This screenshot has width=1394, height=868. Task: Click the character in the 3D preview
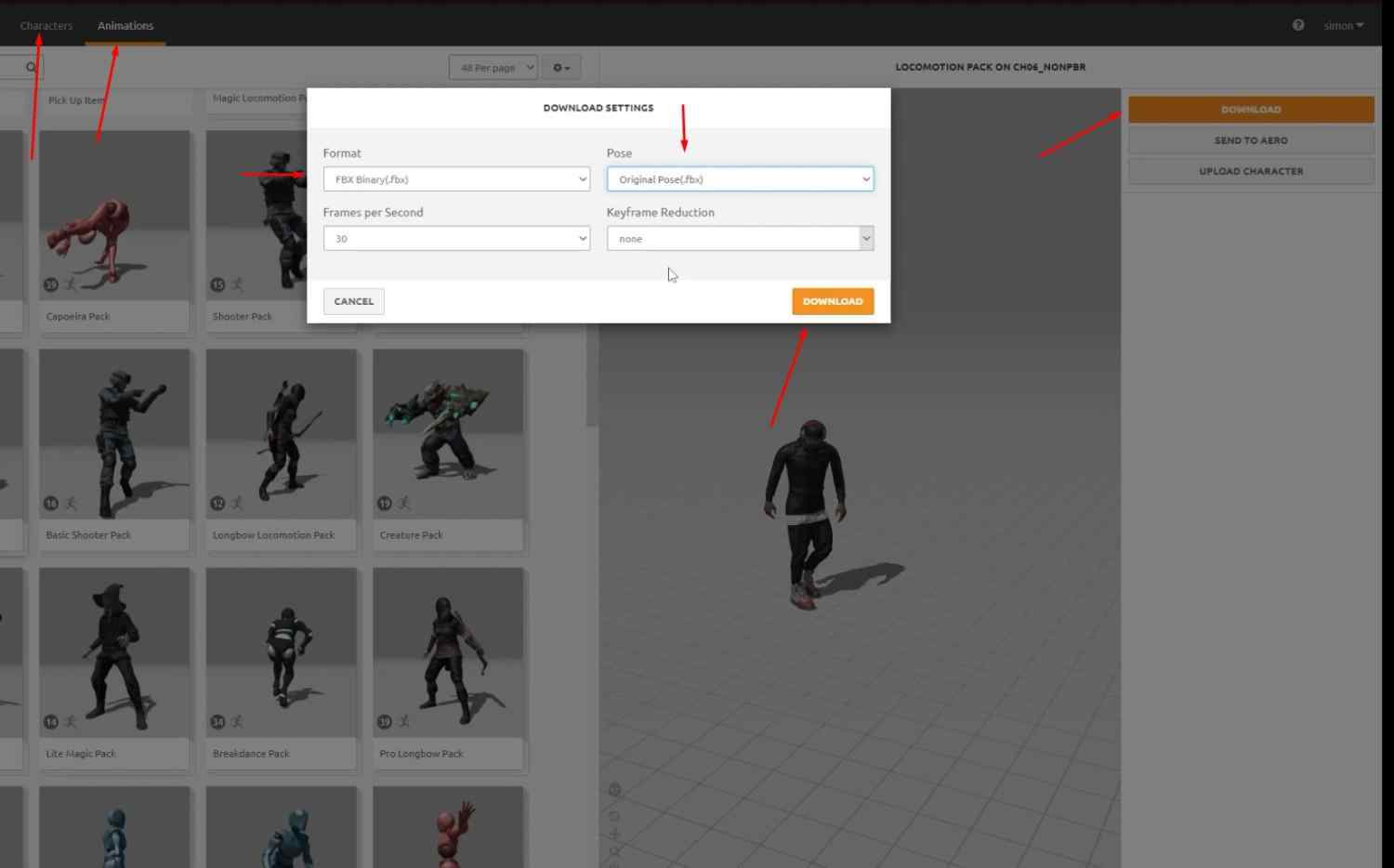point(805,514)
